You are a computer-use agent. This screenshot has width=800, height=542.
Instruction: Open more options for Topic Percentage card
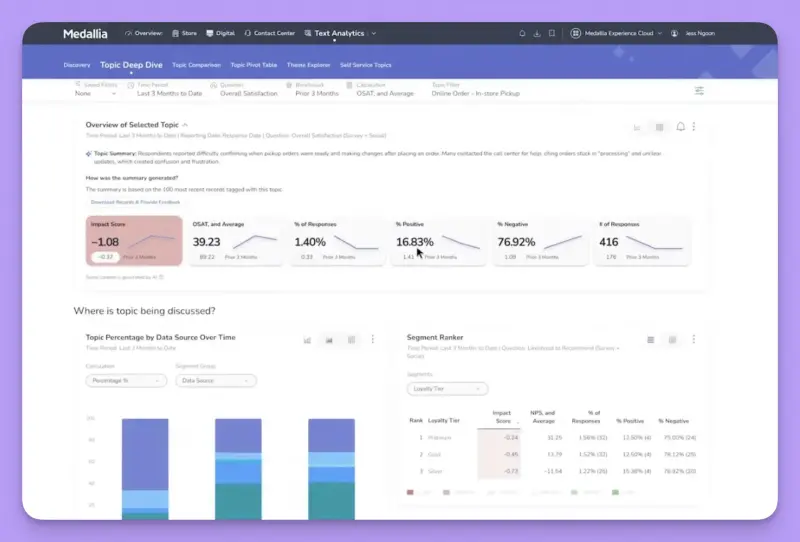pos(373,339)
